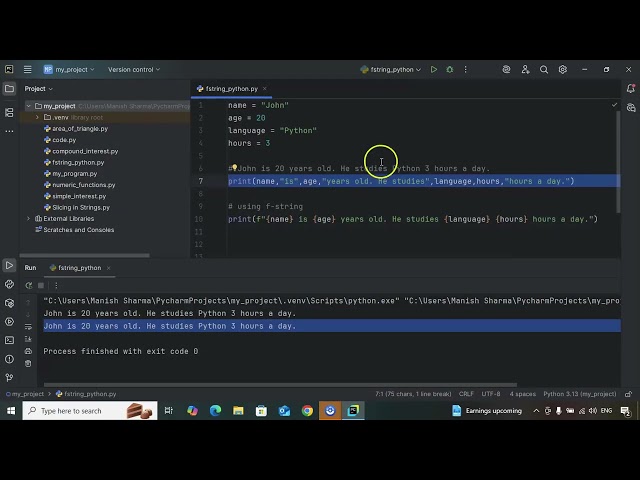
Task: Open Run toolbar more options ellipsis
Action: [56, 285]
